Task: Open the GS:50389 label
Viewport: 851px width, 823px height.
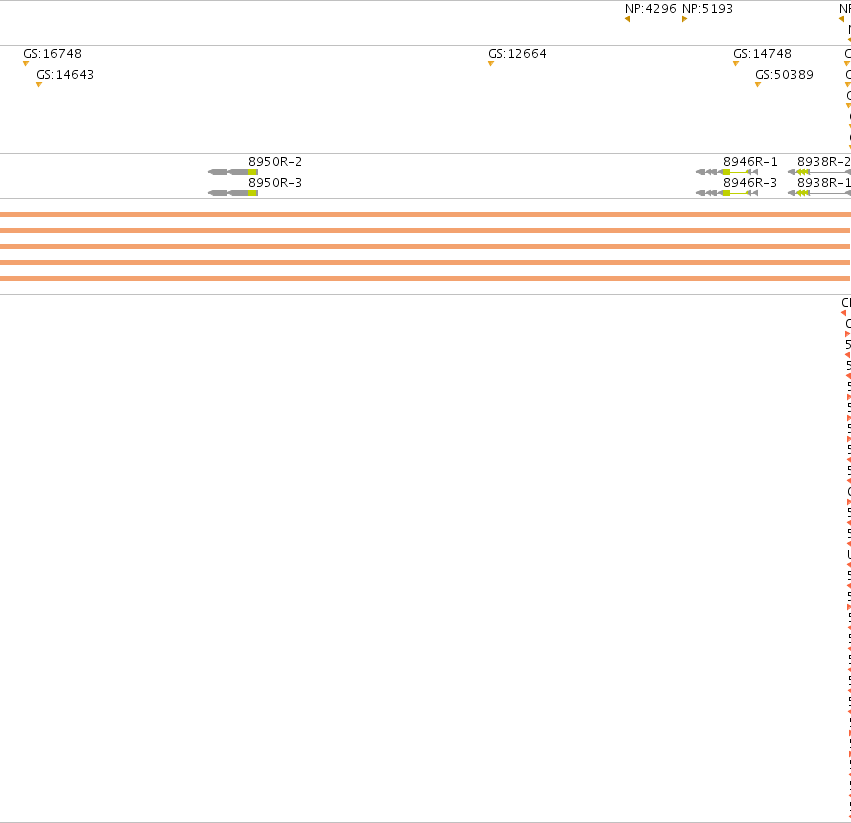Action: [784, 74]
